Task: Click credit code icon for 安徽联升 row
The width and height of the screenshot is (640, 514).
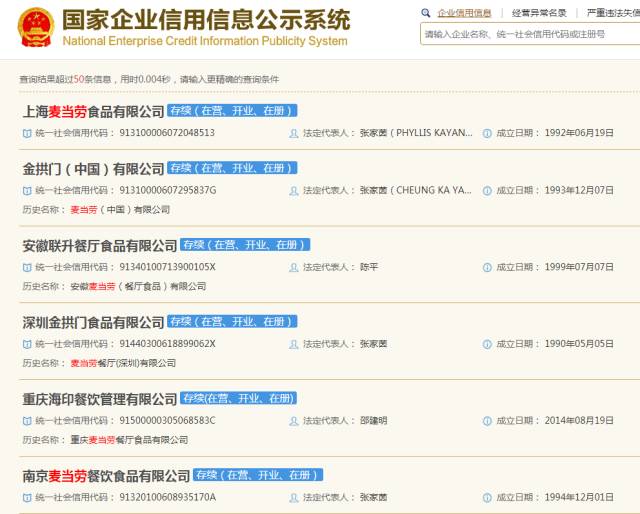Action: [x=27, y=267]
